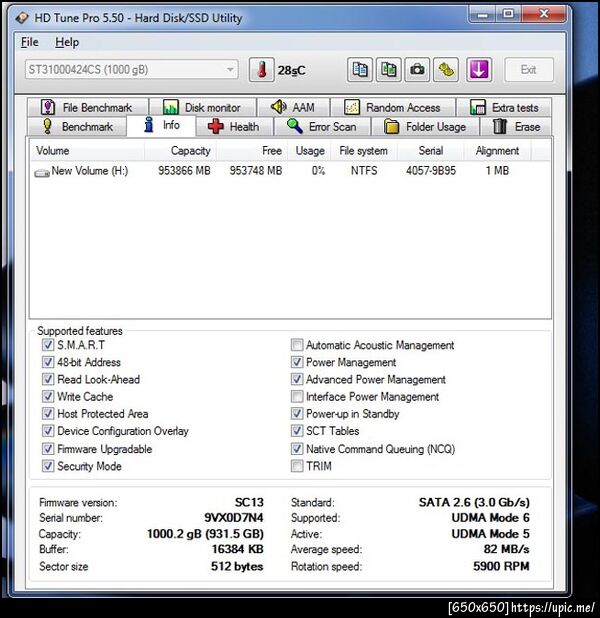Select the Info tab
This screenshot has width=600, height=618.
[161, 125]
